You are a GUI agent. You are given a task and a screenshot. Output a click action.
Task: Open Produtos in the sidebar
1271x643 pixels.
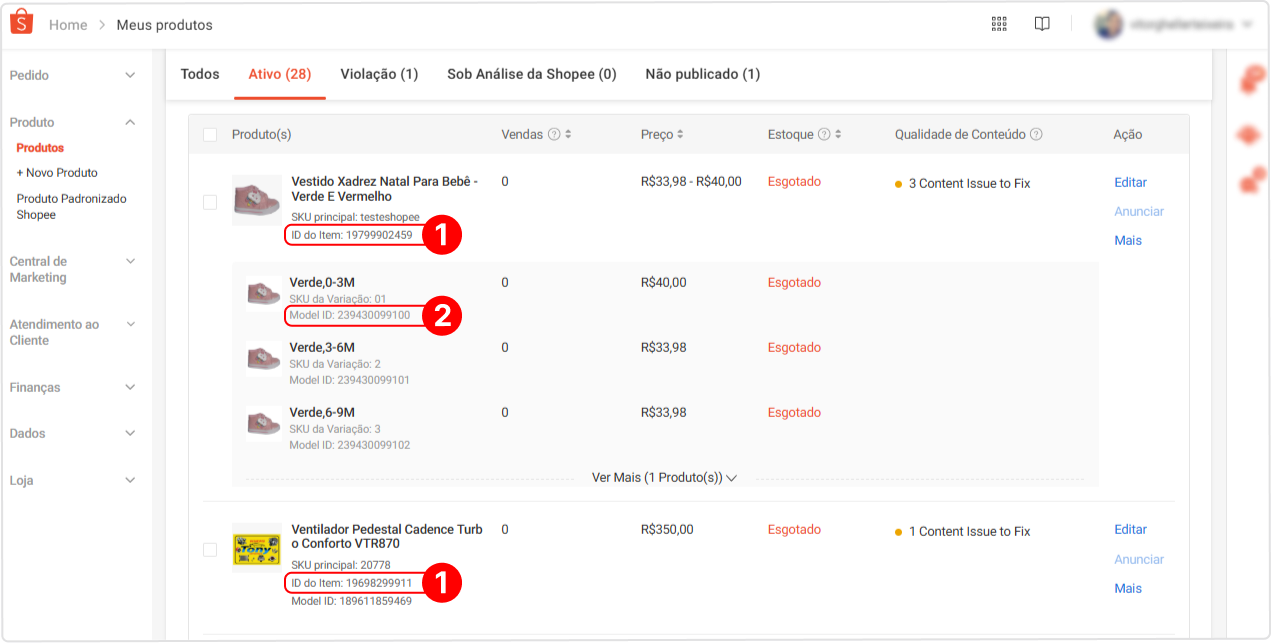point(41,148)
